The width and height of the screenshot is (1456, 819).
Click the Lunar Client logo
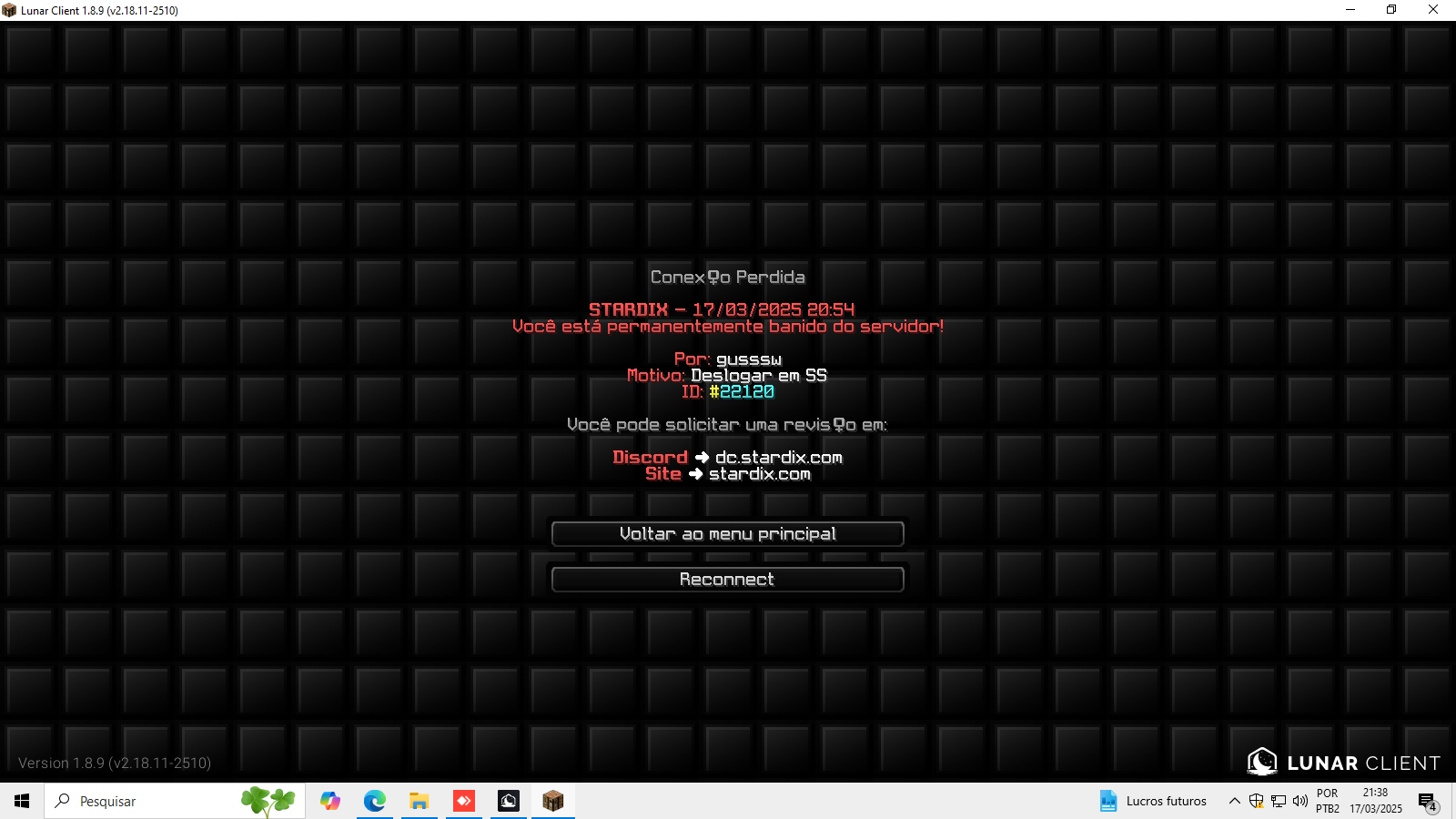click(1344, 762)
